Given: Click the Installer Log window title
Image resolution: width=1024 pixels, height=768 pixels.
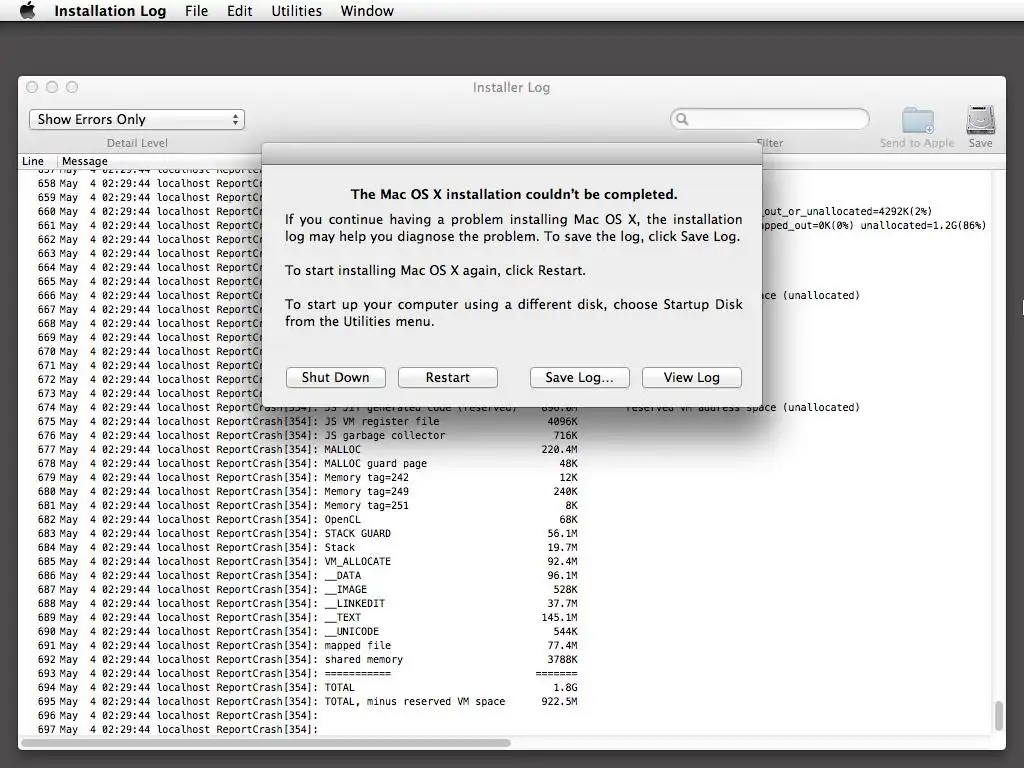Looking at the screenshot, I should (x=511, y=88).
